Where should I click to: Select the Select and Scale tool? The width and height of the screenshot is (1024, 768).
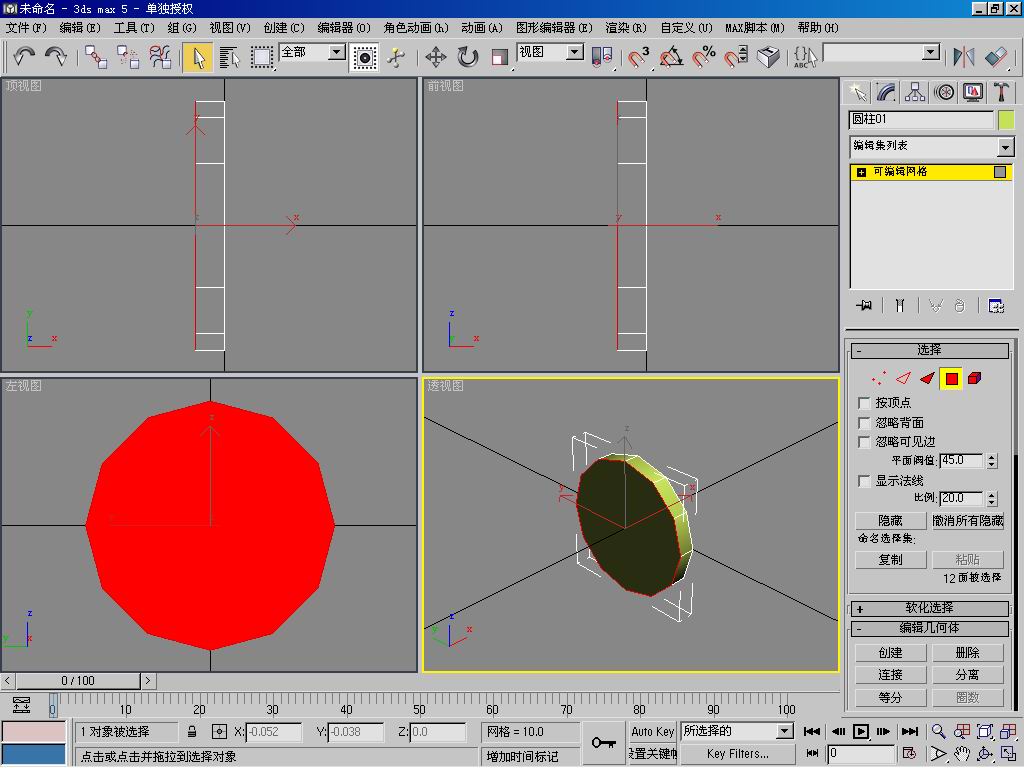pos(500,57)
